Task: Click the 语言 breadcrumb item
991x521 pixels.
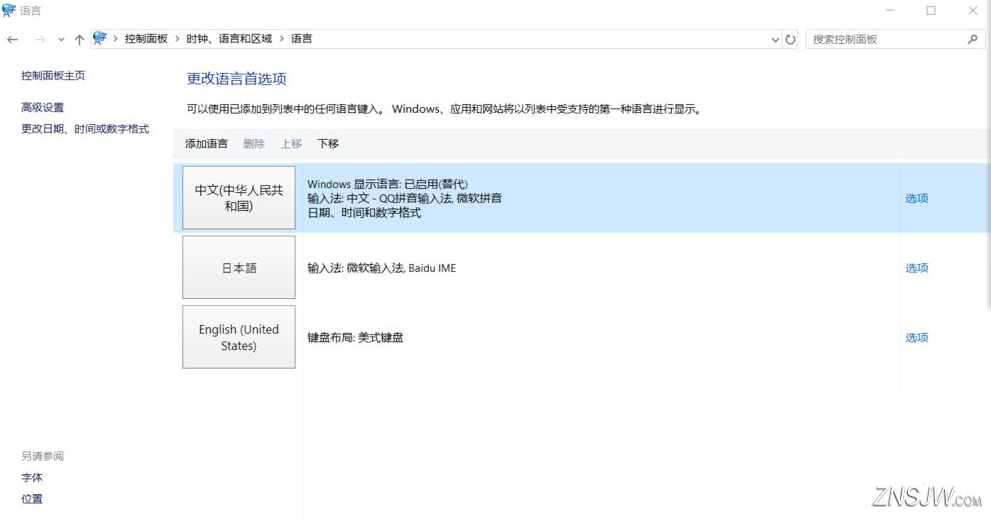Action: [301, 39]
